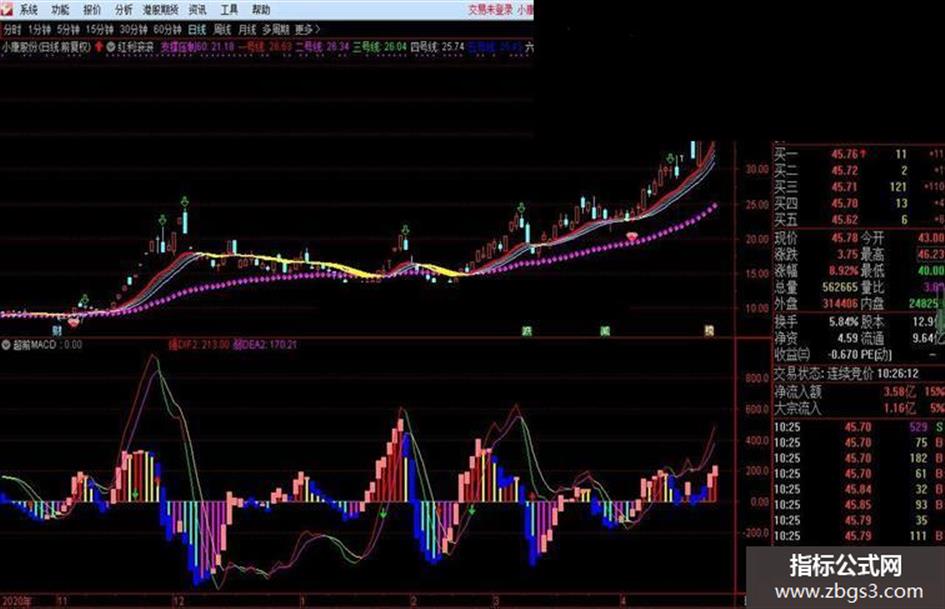Viewport: 945px width, 609px height.
Task: Click red up-arrow next to 买一 price 45.76
Action: 864,154
